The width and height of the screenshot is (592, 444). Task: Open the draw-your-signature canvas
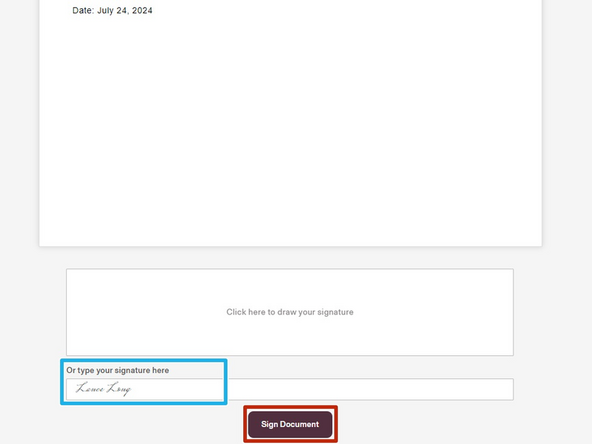(290, 312)
